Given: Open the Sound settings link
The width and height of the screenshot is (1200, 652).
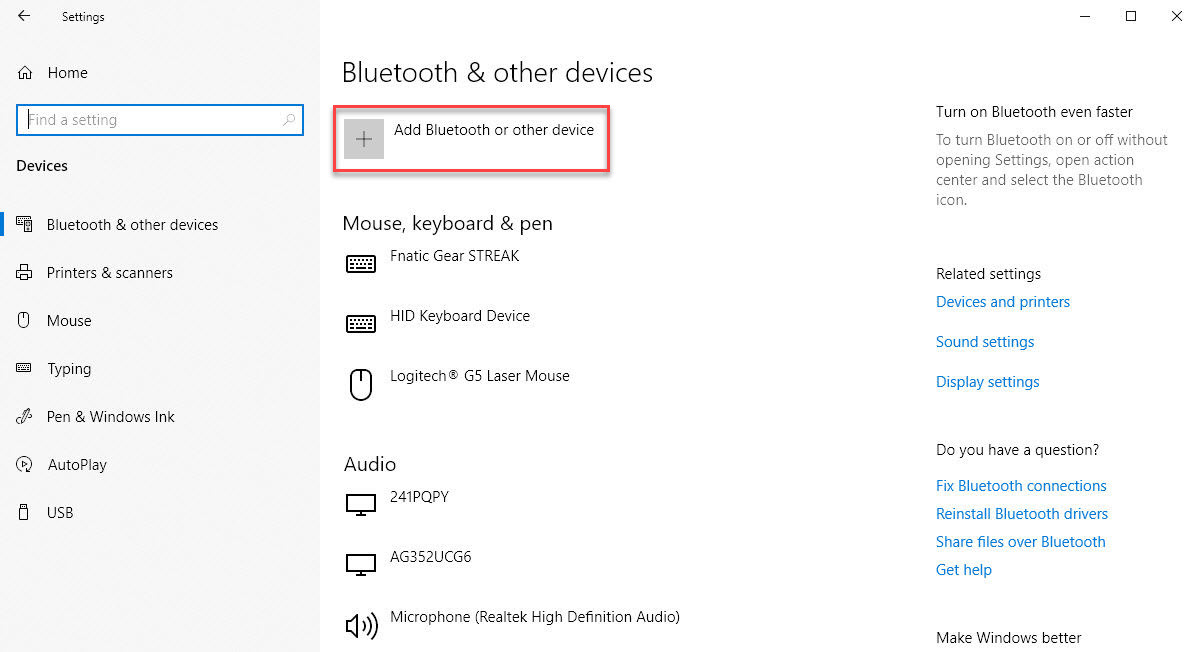Looking at the screenshot, I should pos(985,342).
